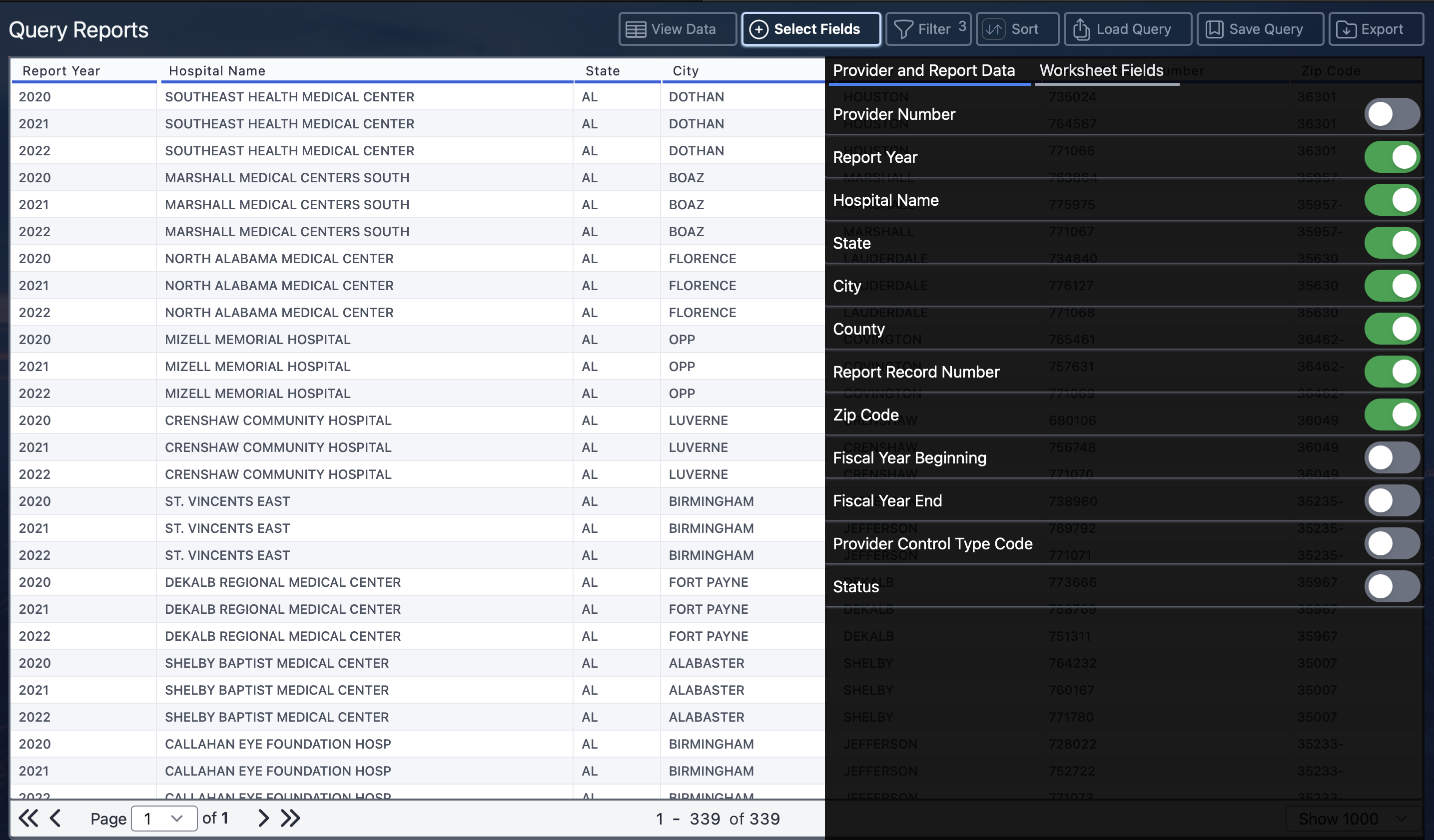The width and height of the screenshot is (1434, 840).
Task: Click the Export button label
Action: 1382,29
